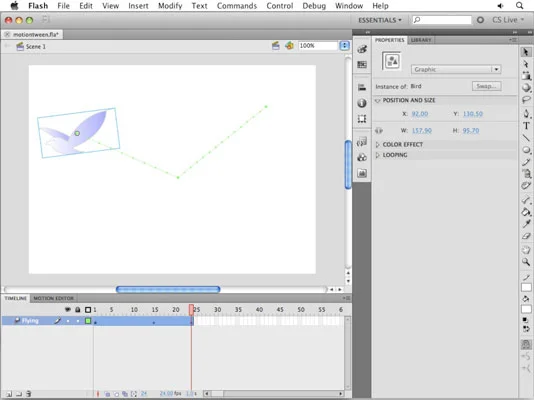
Task: Toggle Onion Skin button in timeline
Action: click(x=107, y=394)
